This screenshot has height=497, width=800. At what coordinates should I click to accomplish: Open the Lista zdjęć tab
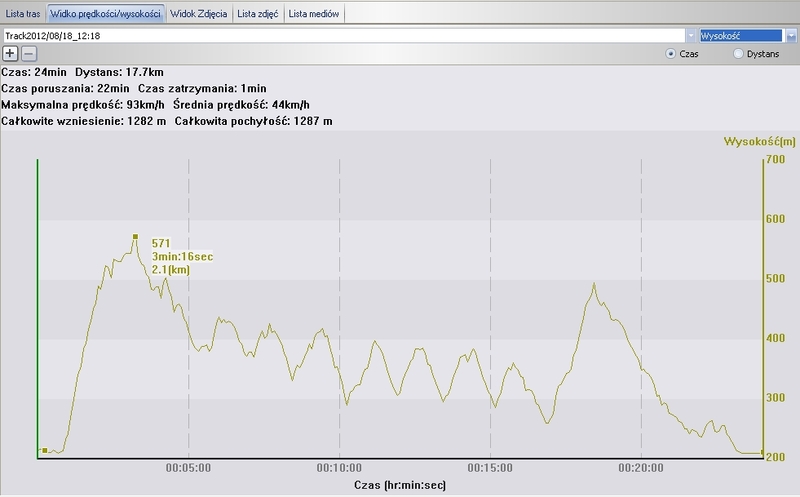[258, 14]
